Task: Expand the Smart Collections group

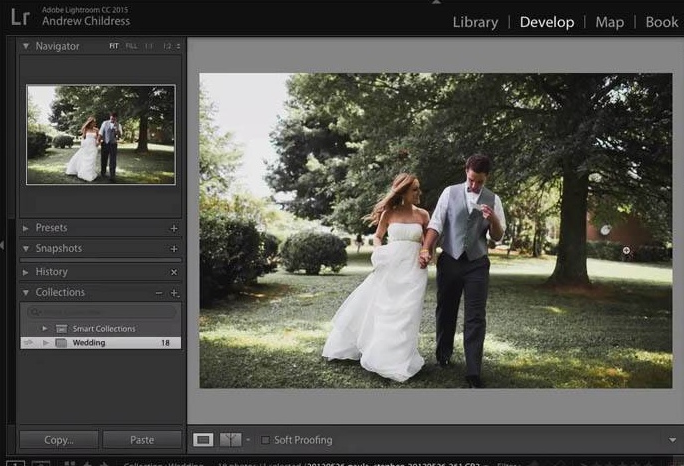Action: pos(44,329)
